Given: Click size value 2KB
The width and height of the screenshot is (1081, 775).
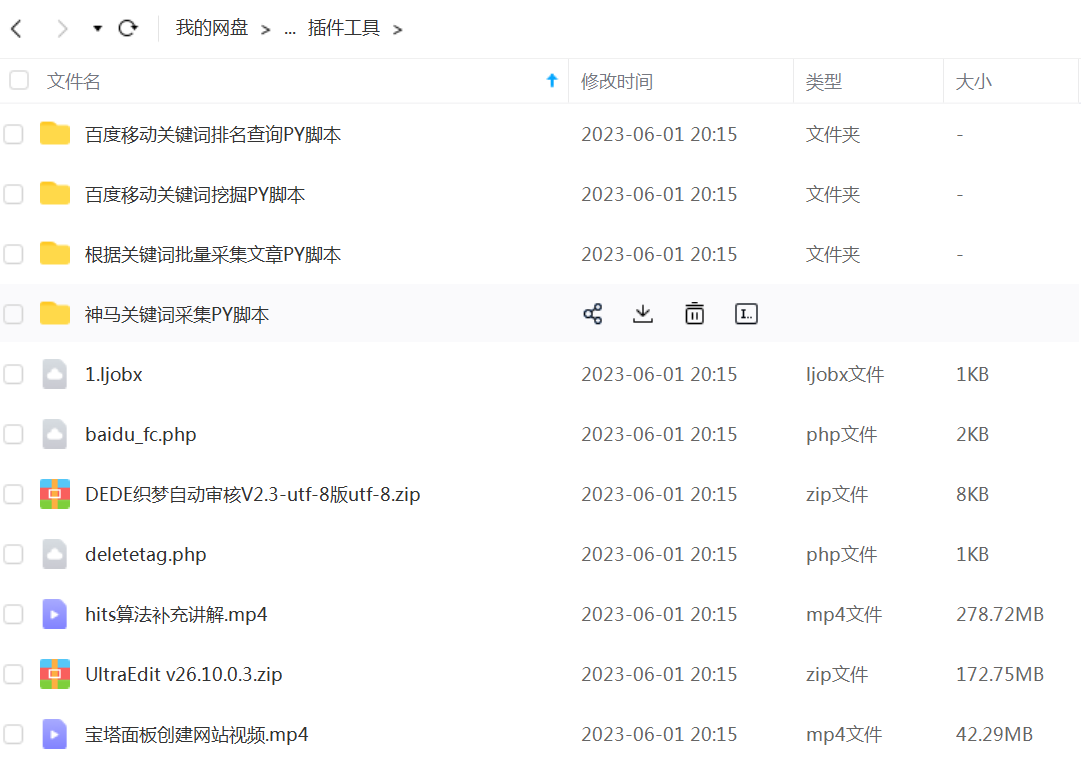Looking at the screenshot, I should pos(972,434).
